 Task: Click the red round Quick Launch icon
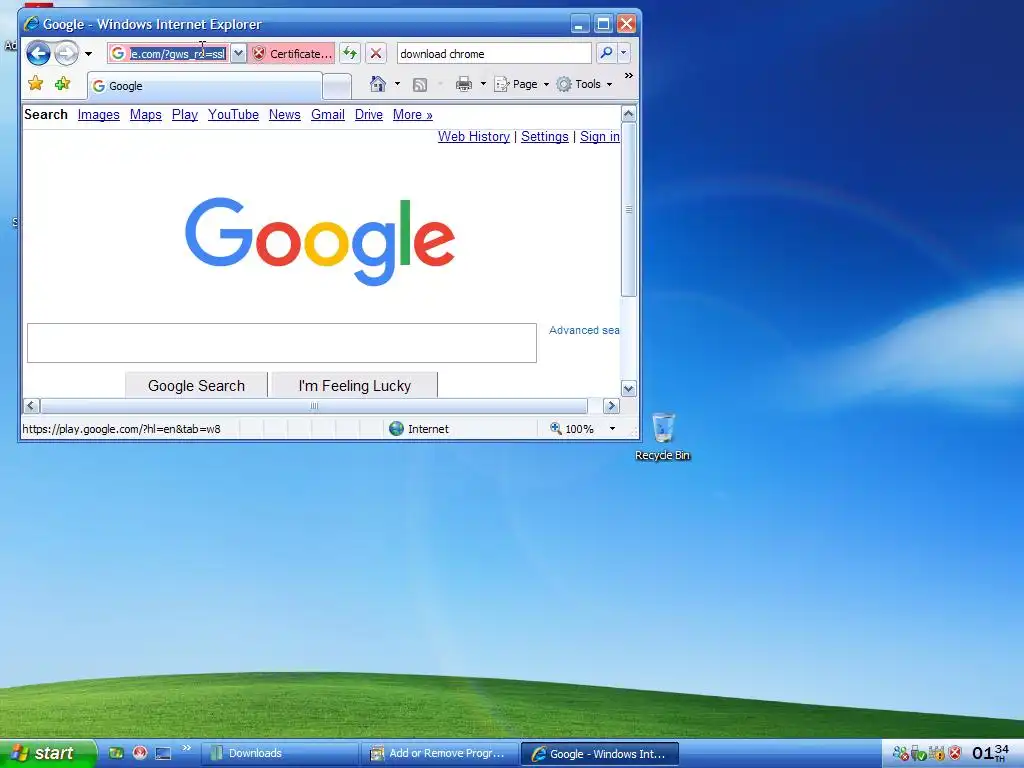point(140,753)
